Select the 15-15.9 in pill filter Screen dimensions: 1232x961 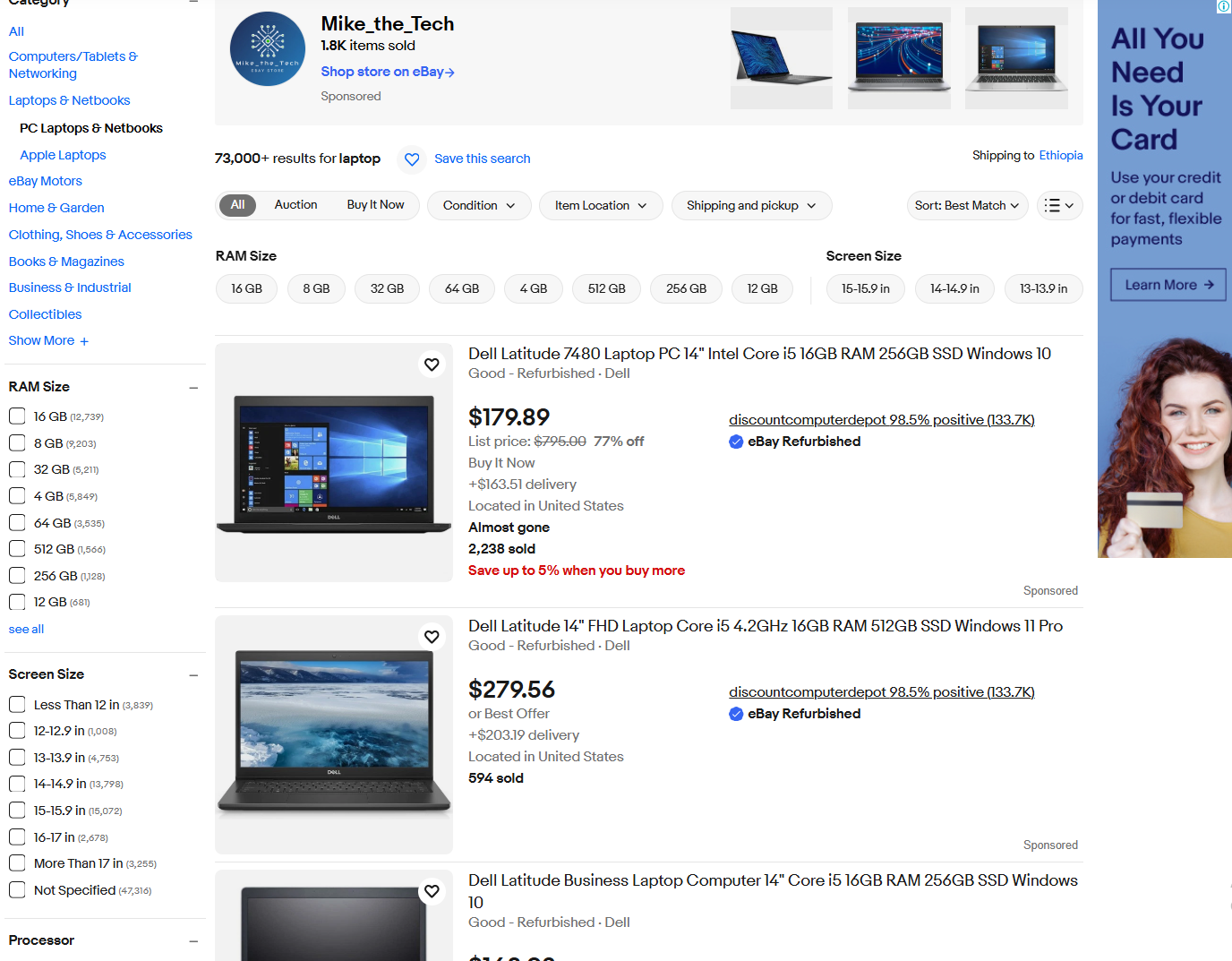[865, 288]
